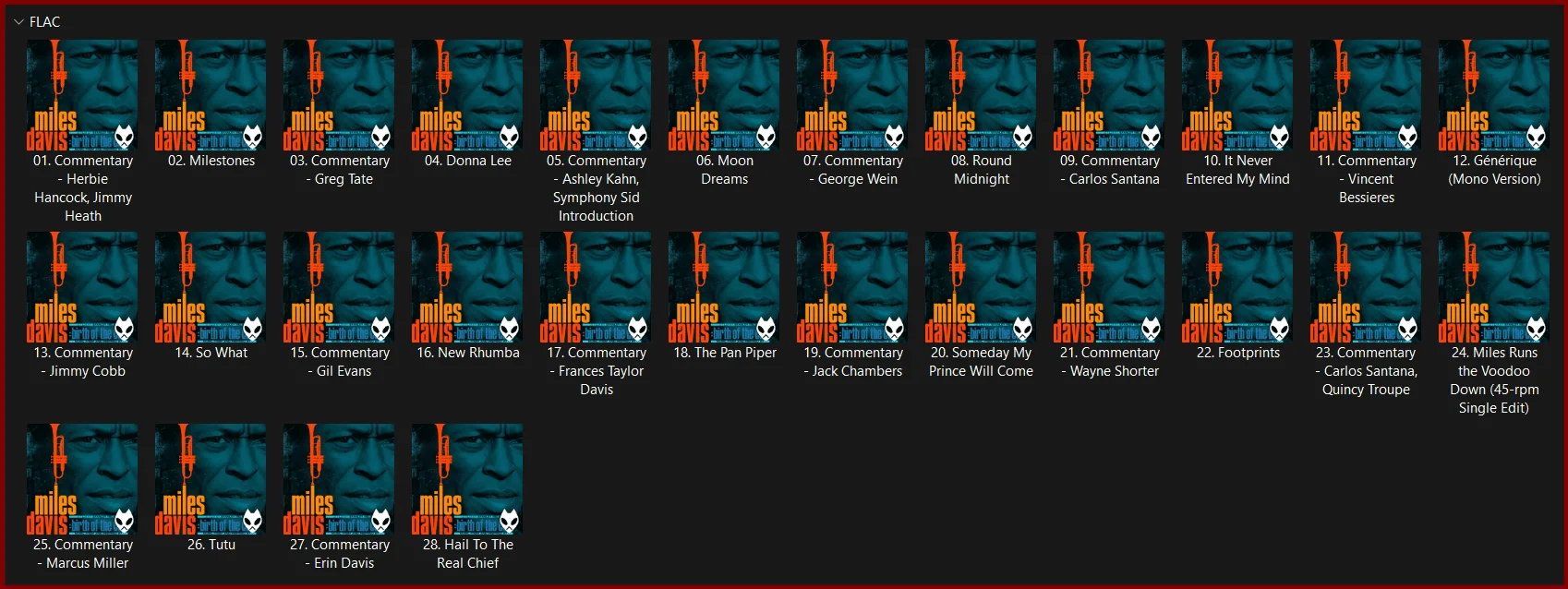
Task: Click the label '17. Commentary - Frances Taylor Davis'
Action: (x=597, y=371)
